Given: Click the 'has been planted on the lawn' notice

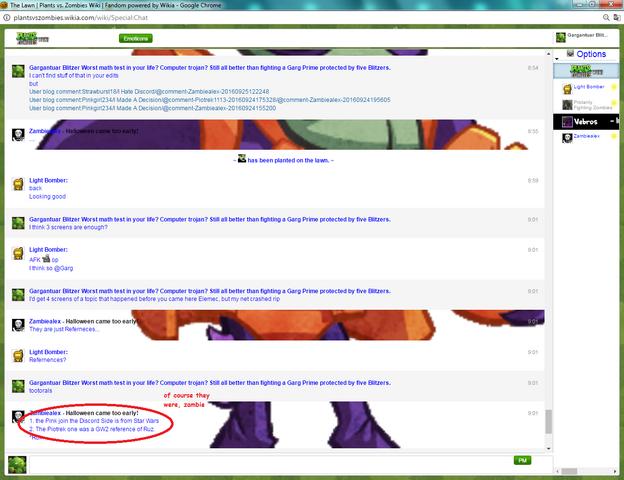Looking at the screenshot, I should 283,160.
